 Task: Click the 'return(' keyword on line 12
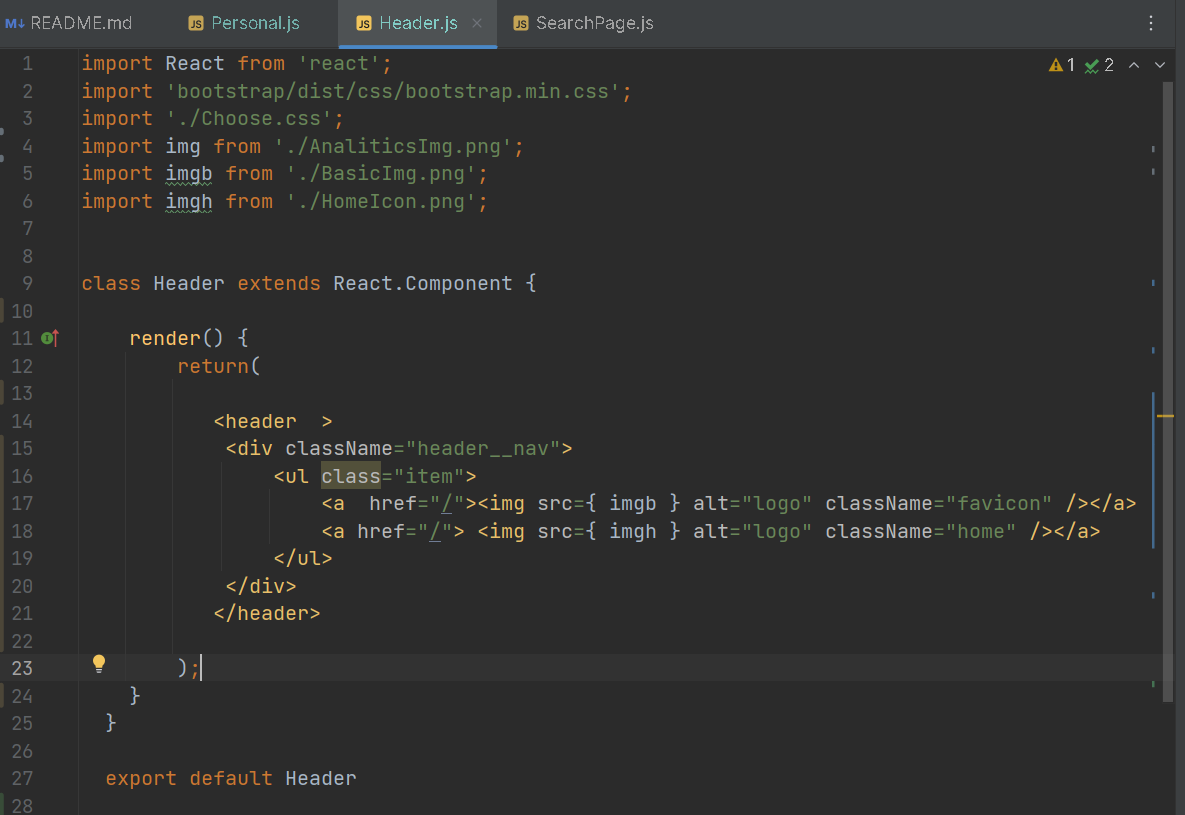click(219, 366)
